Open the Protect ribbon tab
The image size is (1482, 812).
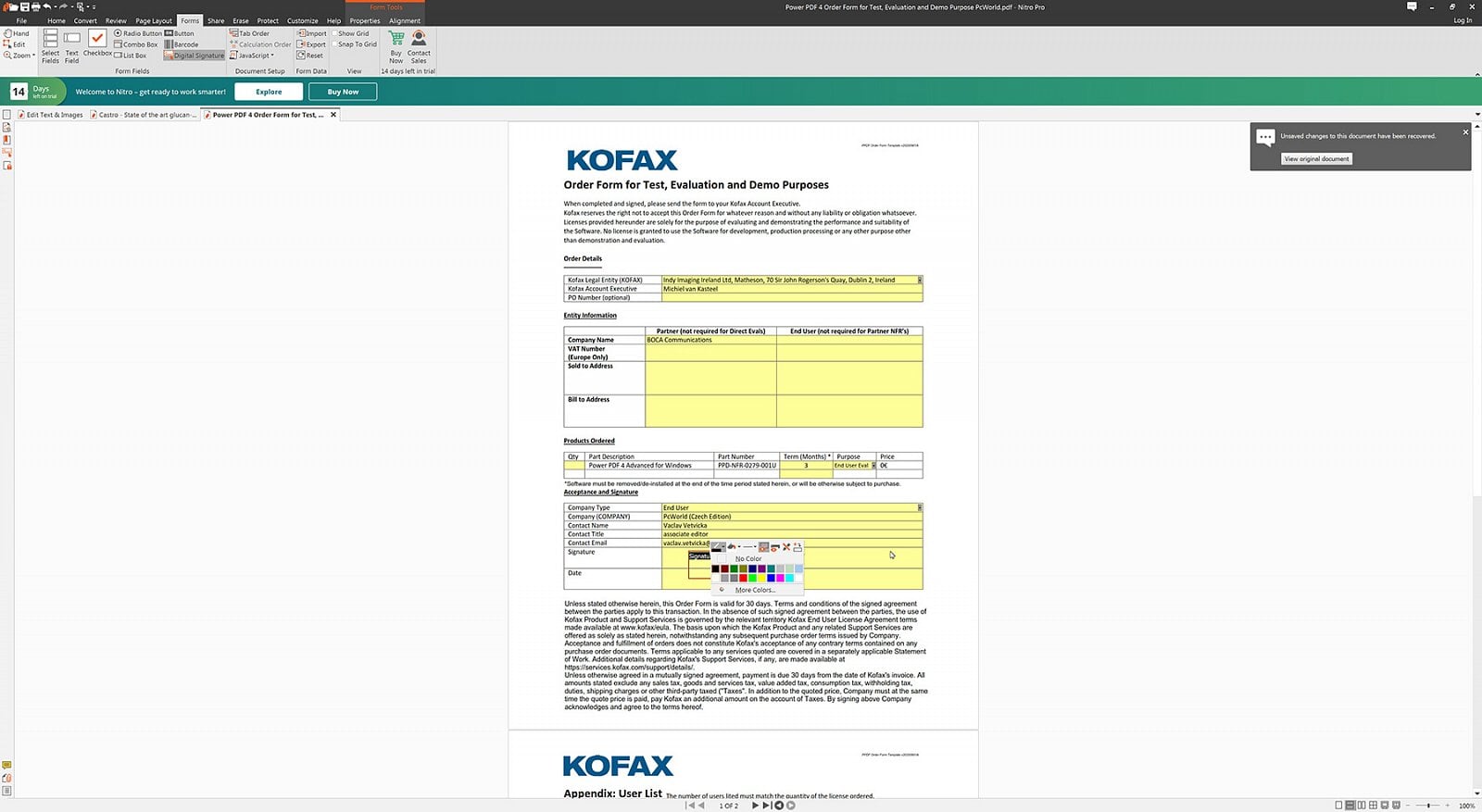click(x=268, y=20)
